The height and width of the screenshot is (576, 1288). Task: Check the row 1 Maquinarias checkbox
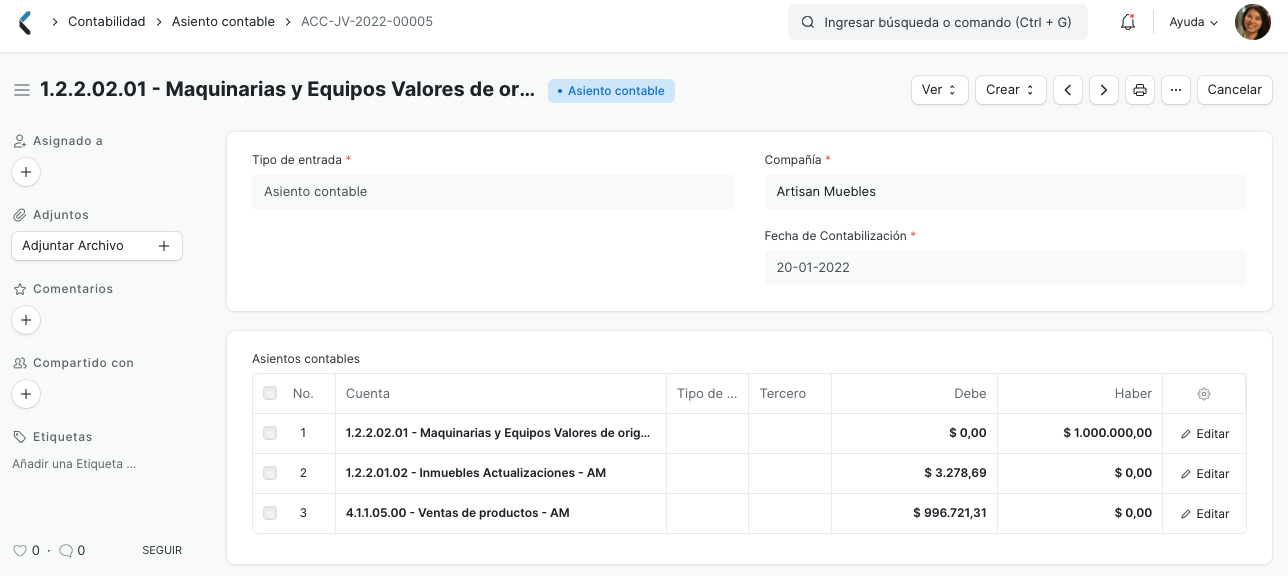pyautogui.click(x=270, y=433)
